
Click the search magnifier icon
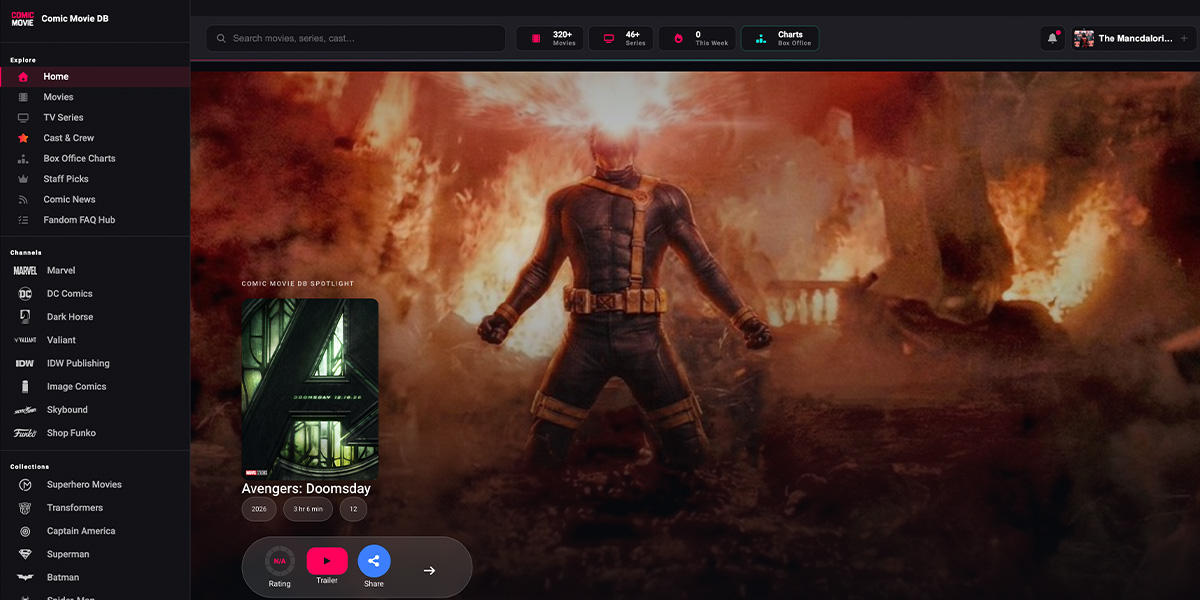[222, 38]
